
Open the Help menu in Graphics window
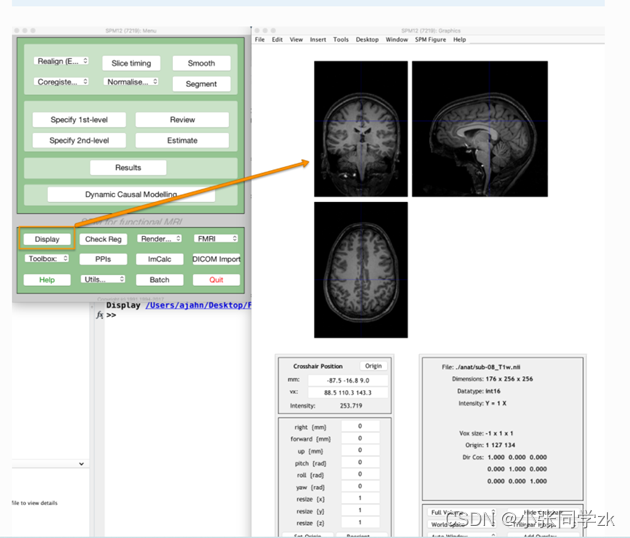click(460, 39)
